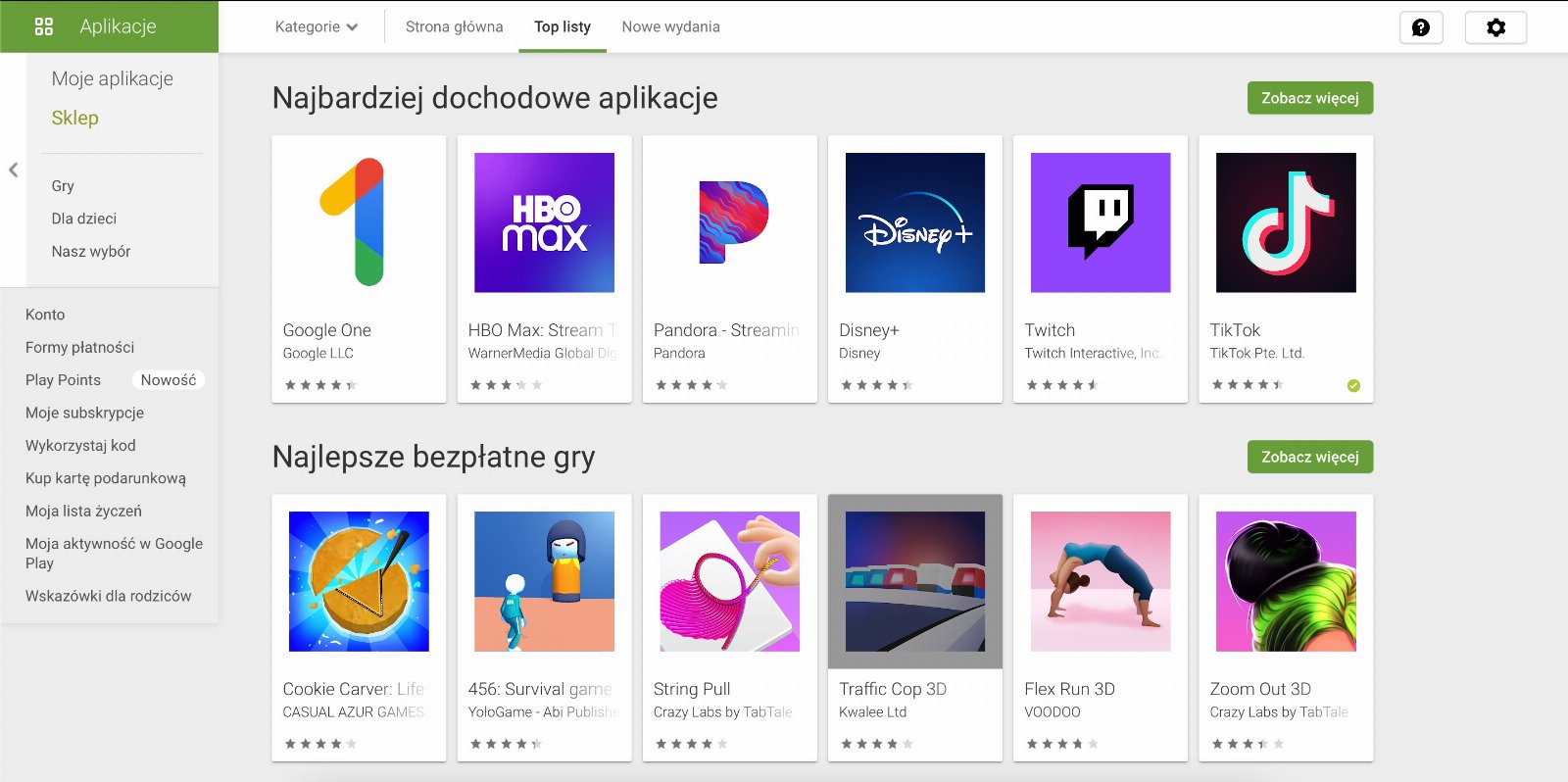This screenshot has width=1568, height=782.
Task: Open Formy płatności
Action: [79, 347]
